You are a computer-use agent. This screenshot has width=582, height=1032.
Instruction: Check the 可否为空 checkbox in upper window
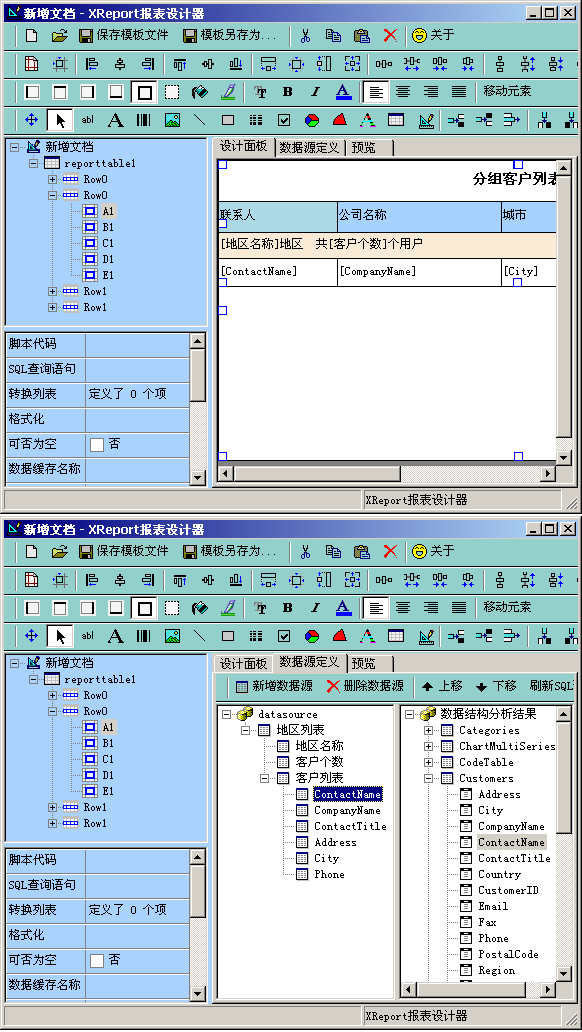[97, 445]
